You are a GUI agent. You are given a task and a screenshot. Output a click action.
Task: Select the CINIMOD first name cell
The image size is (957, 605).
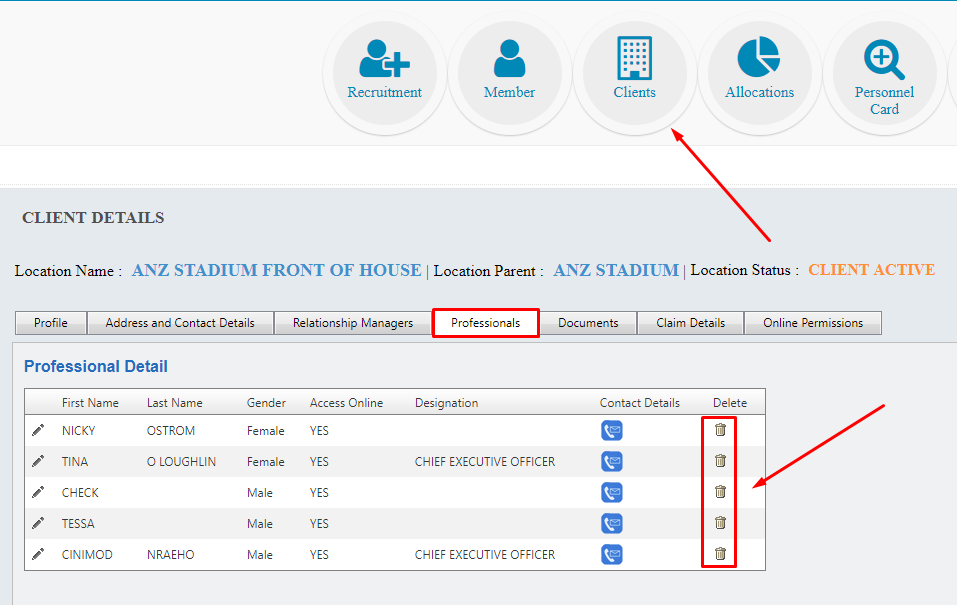(87, 555)
